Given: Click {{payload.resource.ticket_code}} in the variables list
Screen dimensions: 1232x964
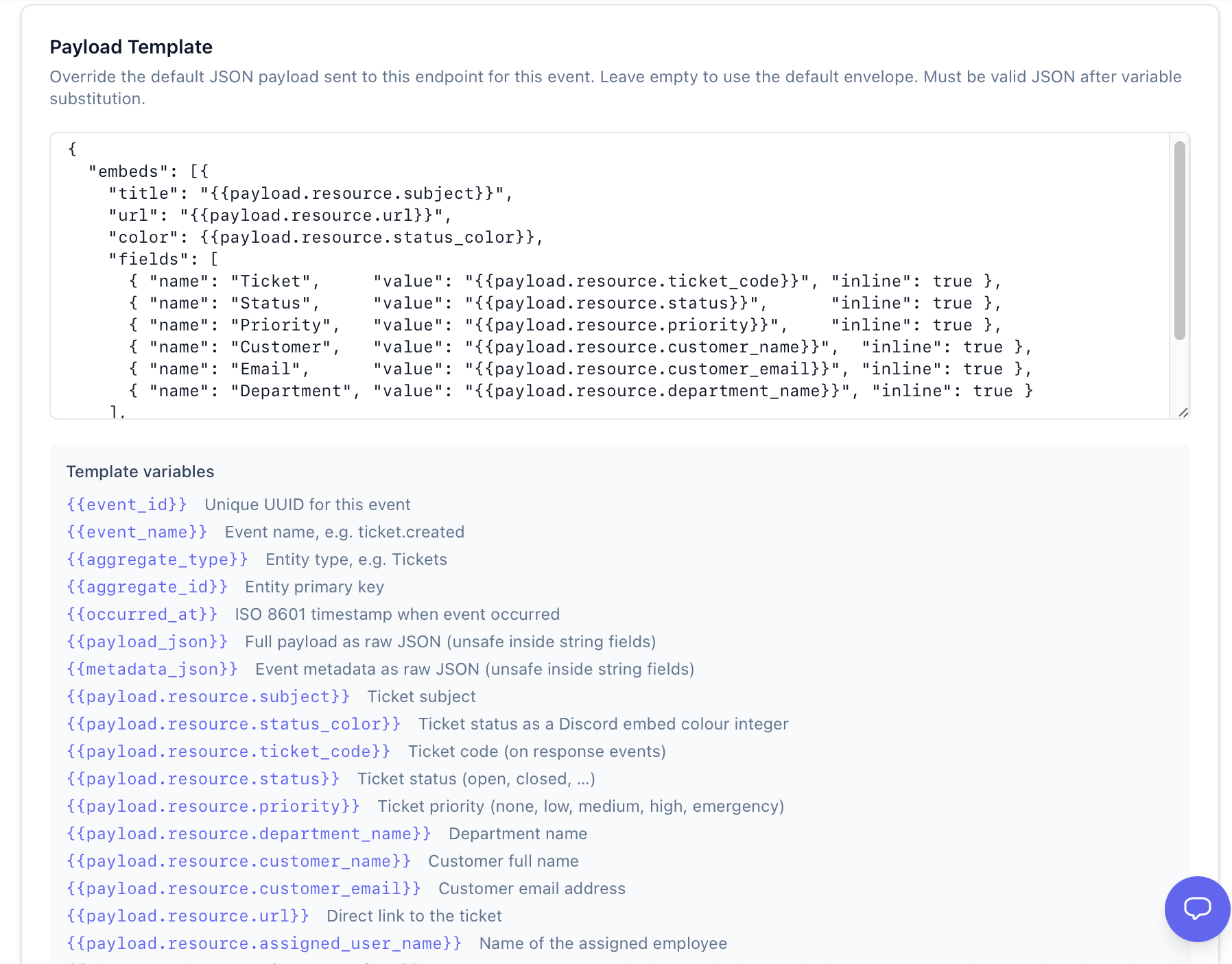Looking at the screenshot, I should click(x=228, y=751).
